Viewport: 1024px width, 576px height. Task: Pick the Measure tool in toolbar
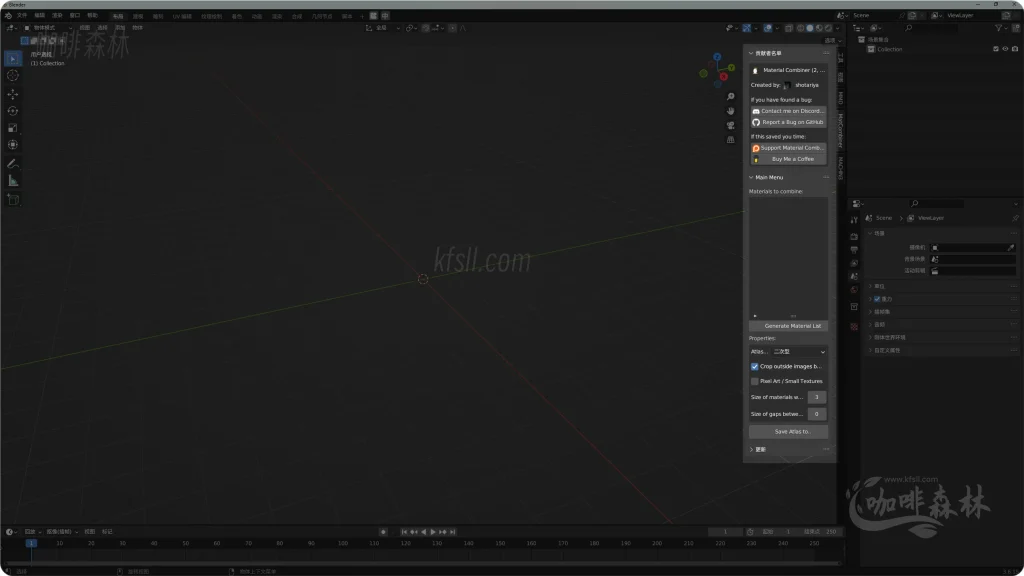coord(13,181)
